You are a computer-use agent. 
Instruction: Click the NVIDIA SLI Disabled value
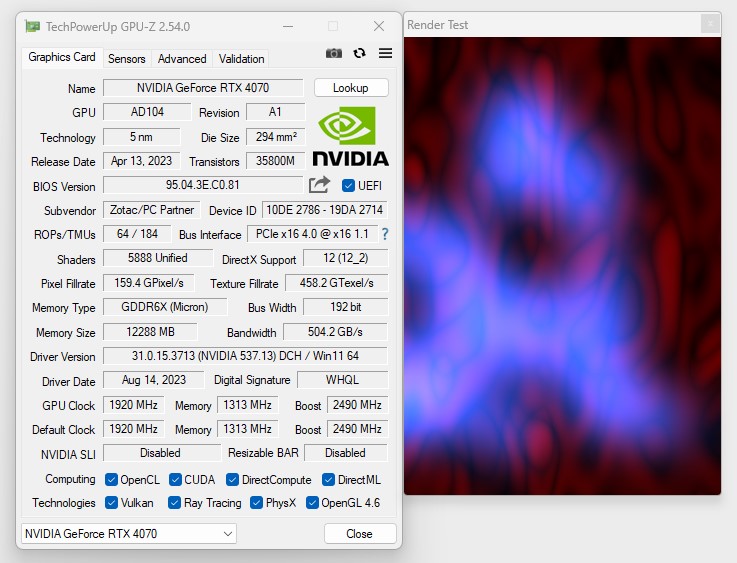(161, 453)
